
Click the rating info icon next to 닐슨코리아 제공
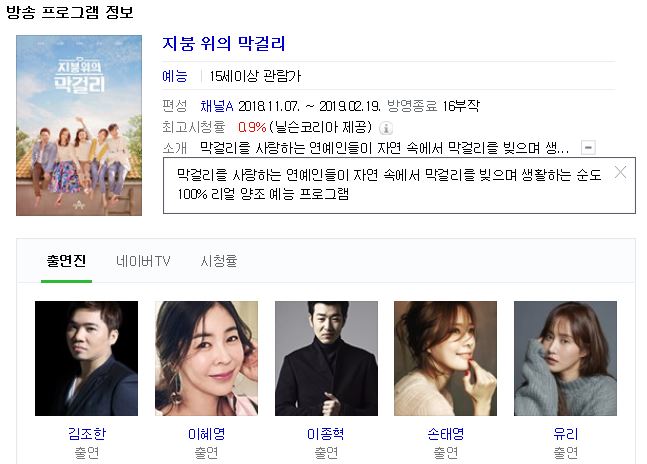pyautogui.click(x=386, y=128)
